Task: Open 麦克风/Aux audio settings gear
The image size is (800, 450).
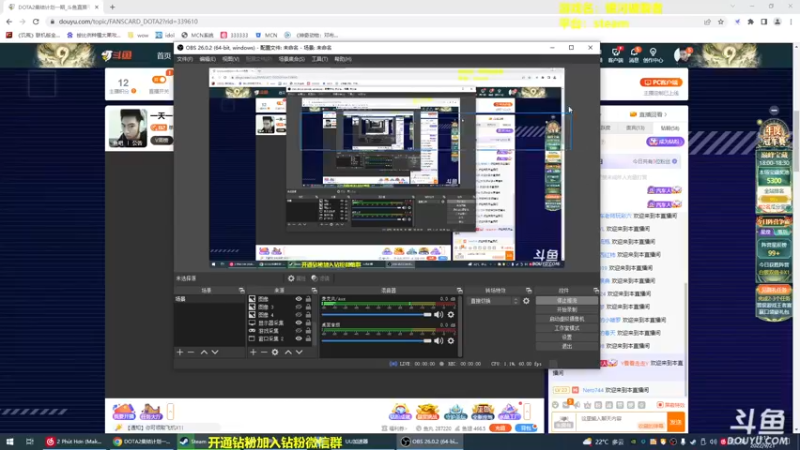Action: click(451, 315)
